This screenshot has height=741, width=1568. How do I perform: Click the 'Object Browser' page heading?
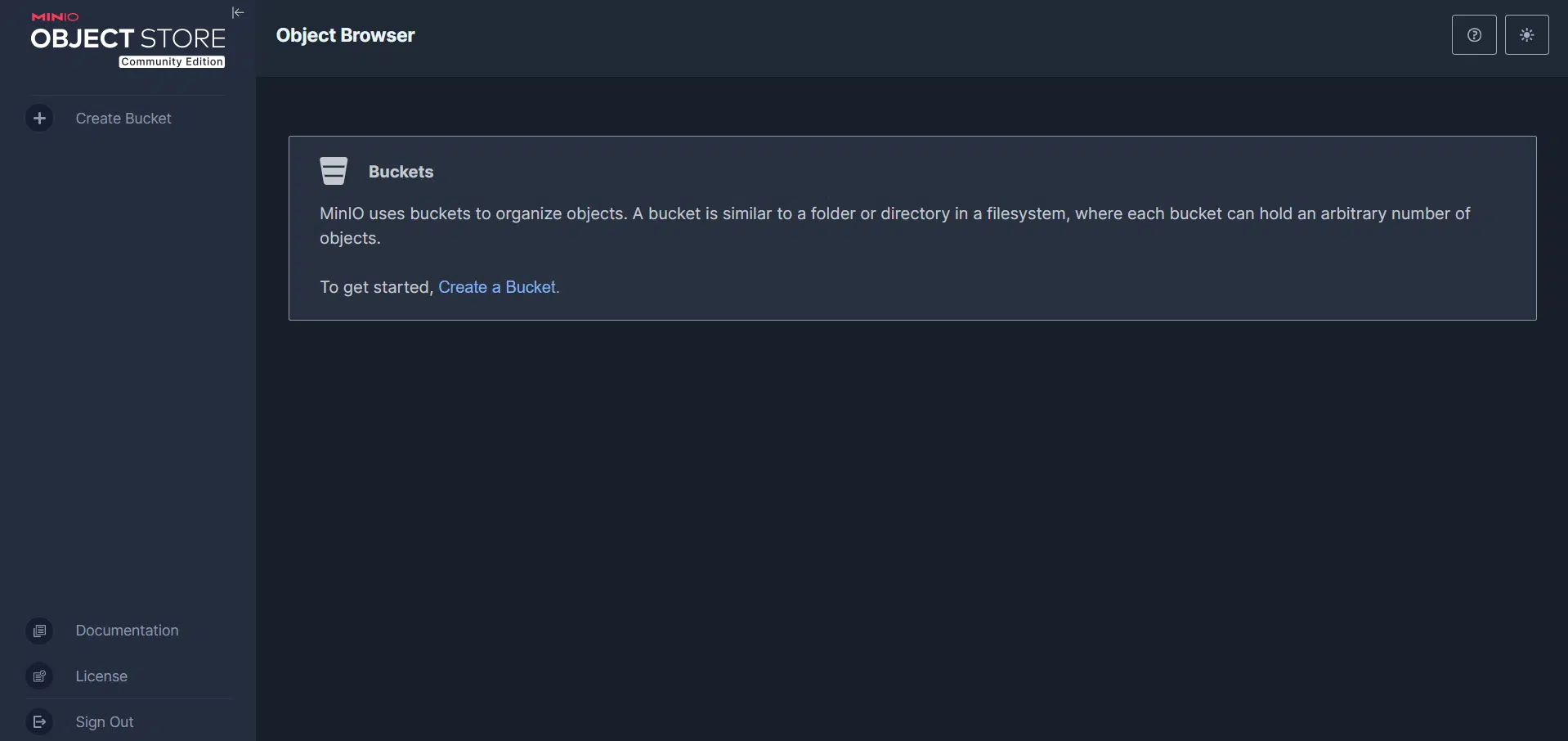point(345,35)
